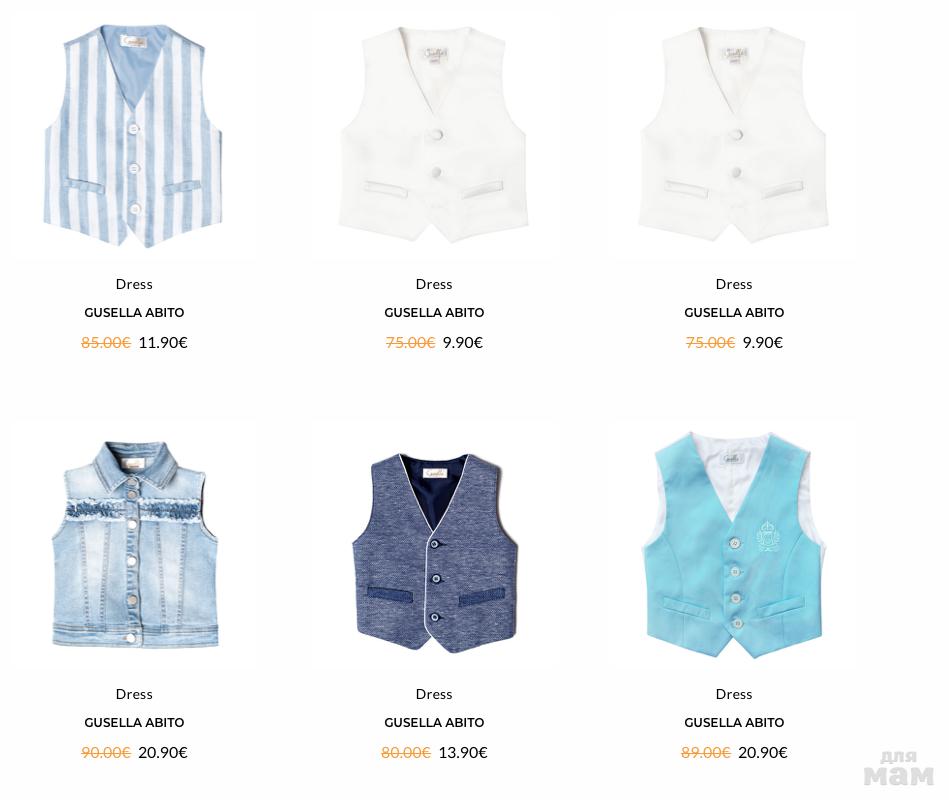Click GUSELLA ABITO title under turquoise vest
The image size is (949, 800).
[734, 723]
